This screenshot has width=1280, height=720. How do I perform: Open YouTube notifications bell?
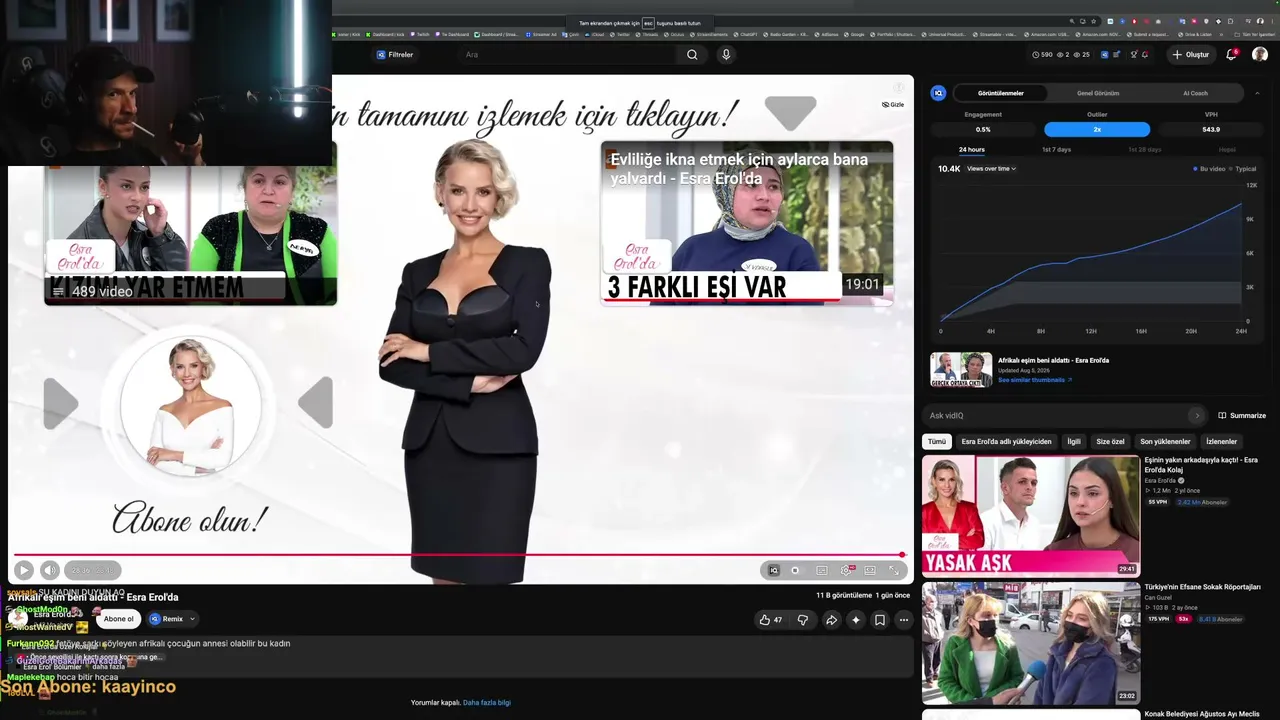point(1232,55)
